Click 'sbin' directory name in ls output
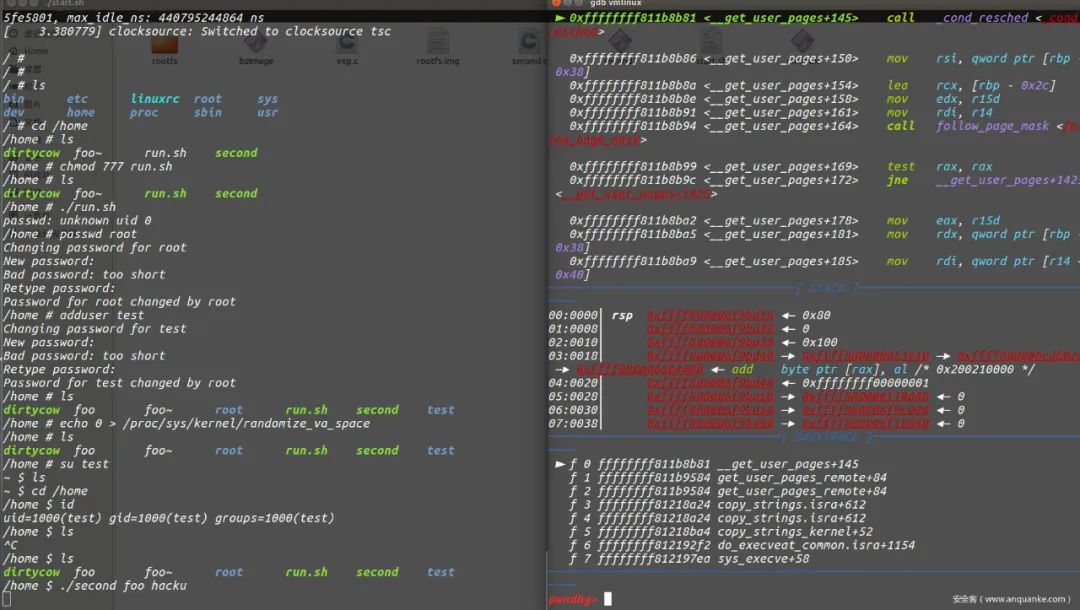The height and width of the screenshot is (610, 1080). pyautogui.click(x=208, y=112)
